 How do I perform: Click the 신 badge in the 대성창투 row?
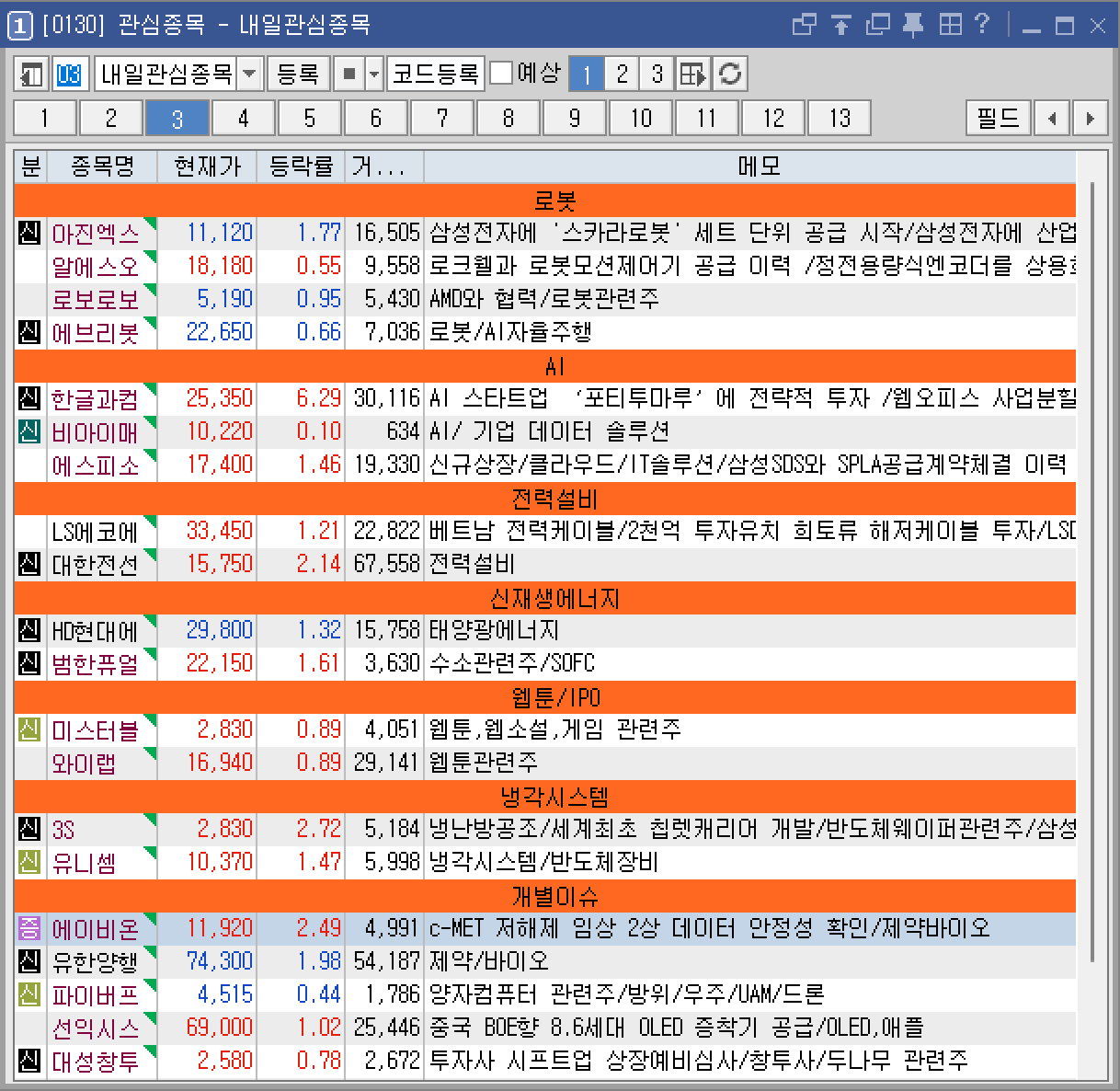[30, 1061]
